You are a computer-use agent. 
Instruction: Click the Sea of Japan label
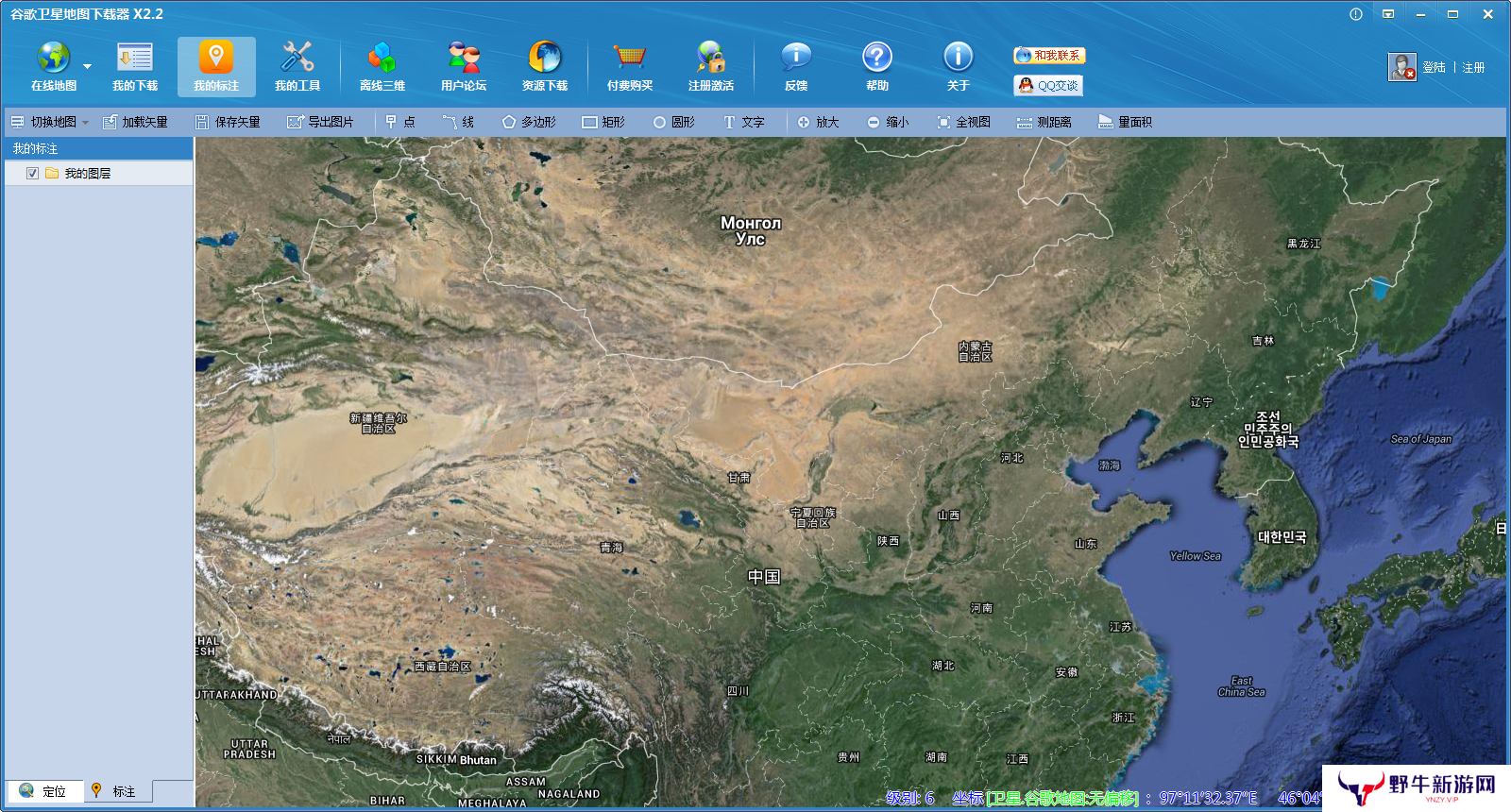click(x=1420, y=439)
